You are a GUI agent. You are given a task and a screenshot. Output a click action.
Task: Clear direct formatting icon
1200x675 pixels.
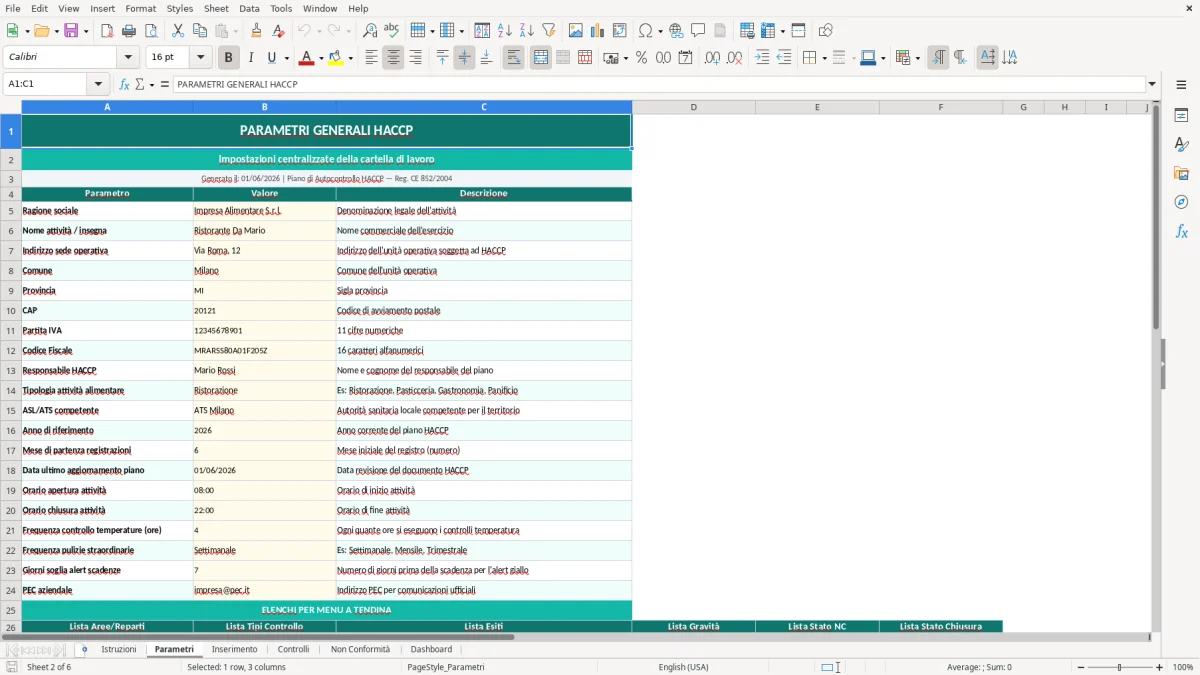(278, 31)
